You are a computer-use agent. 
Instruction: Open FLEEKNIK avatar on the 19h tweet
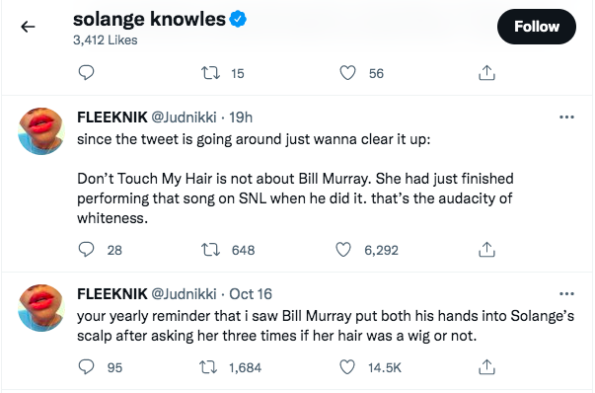tap(41, 131)
